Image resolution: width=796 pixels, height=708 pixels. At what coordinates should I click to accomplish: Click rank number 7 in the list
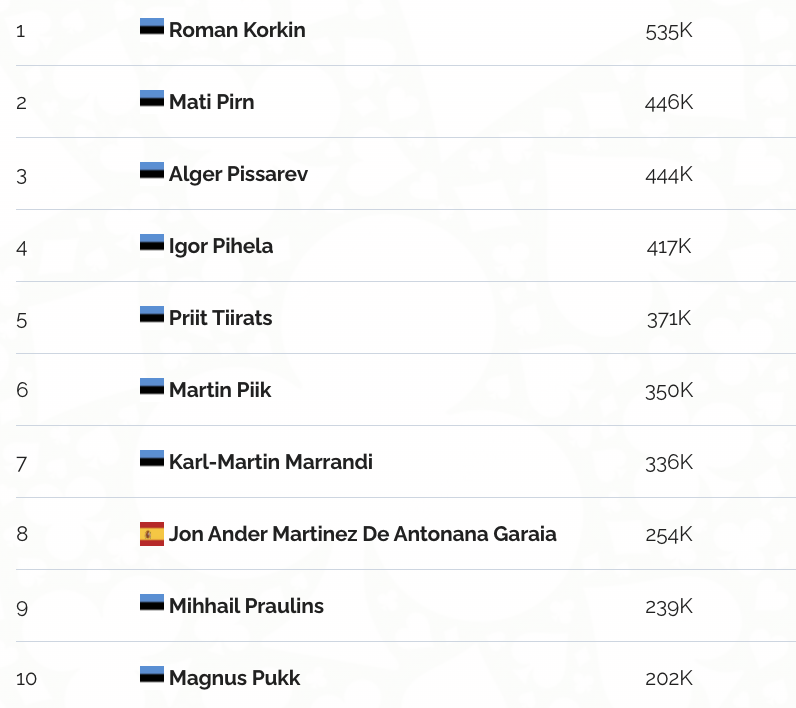pos(22,463)
